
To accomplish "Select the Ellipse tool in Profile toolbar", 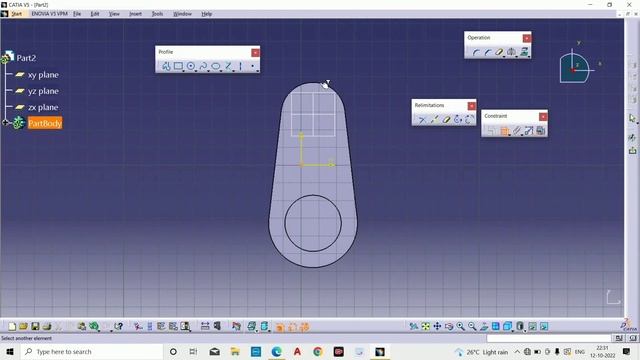I will [x=216, y=66].
